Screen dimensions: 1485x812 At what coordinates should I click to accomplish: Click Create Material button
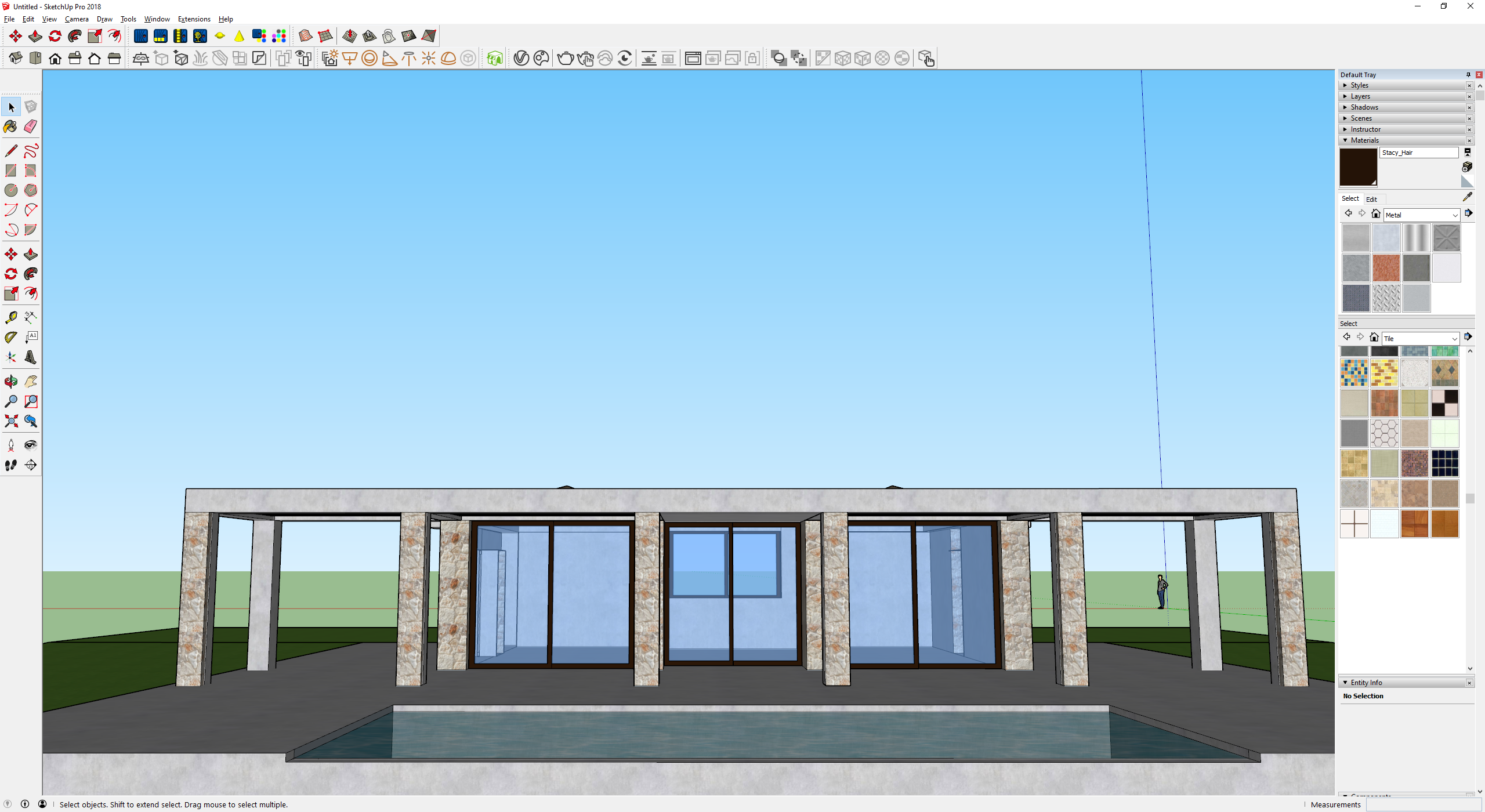[x=1467, y=167]
